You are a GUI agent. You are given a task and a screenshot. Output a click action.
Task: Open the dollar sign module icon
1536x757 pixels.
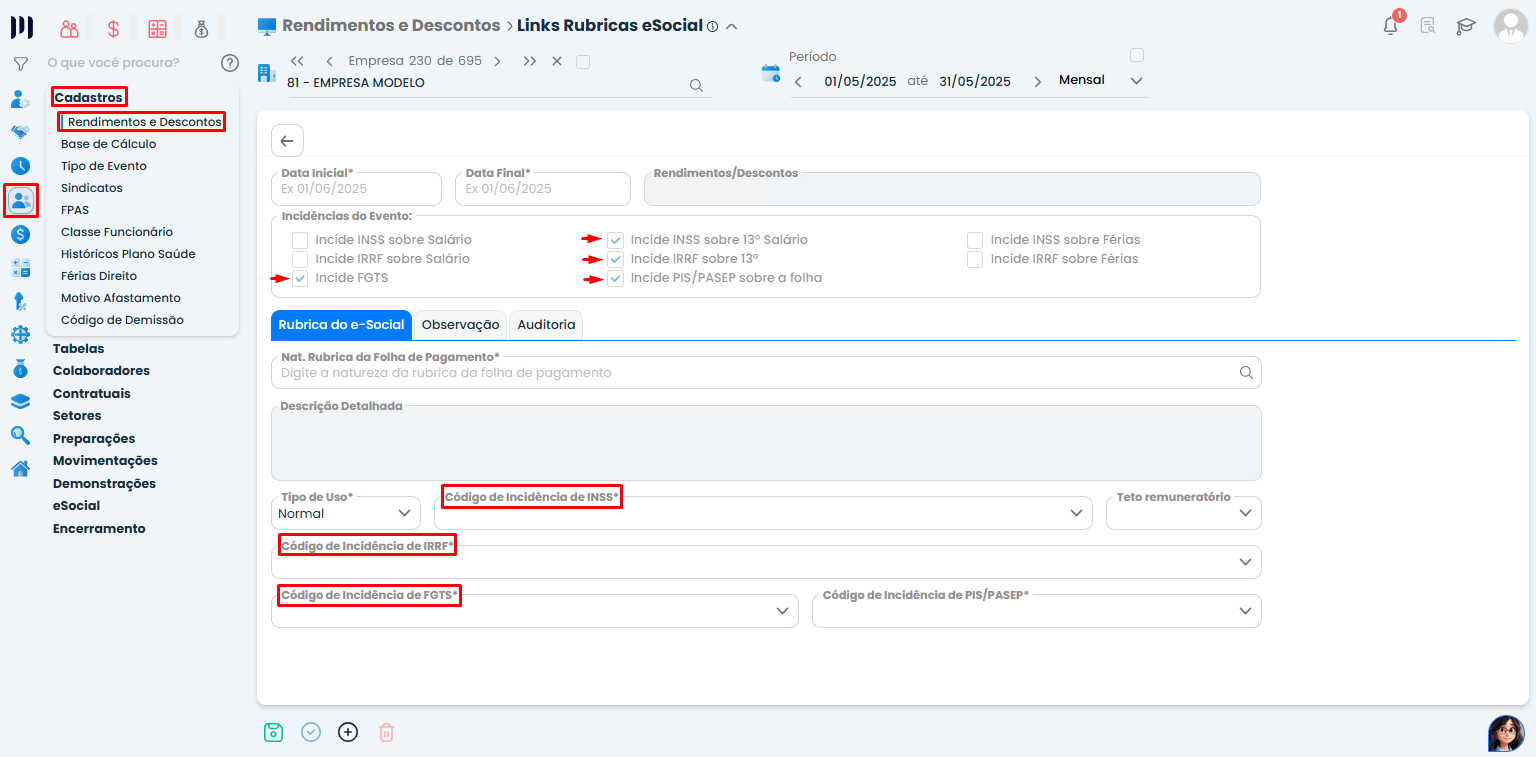(x=113, y=29)
